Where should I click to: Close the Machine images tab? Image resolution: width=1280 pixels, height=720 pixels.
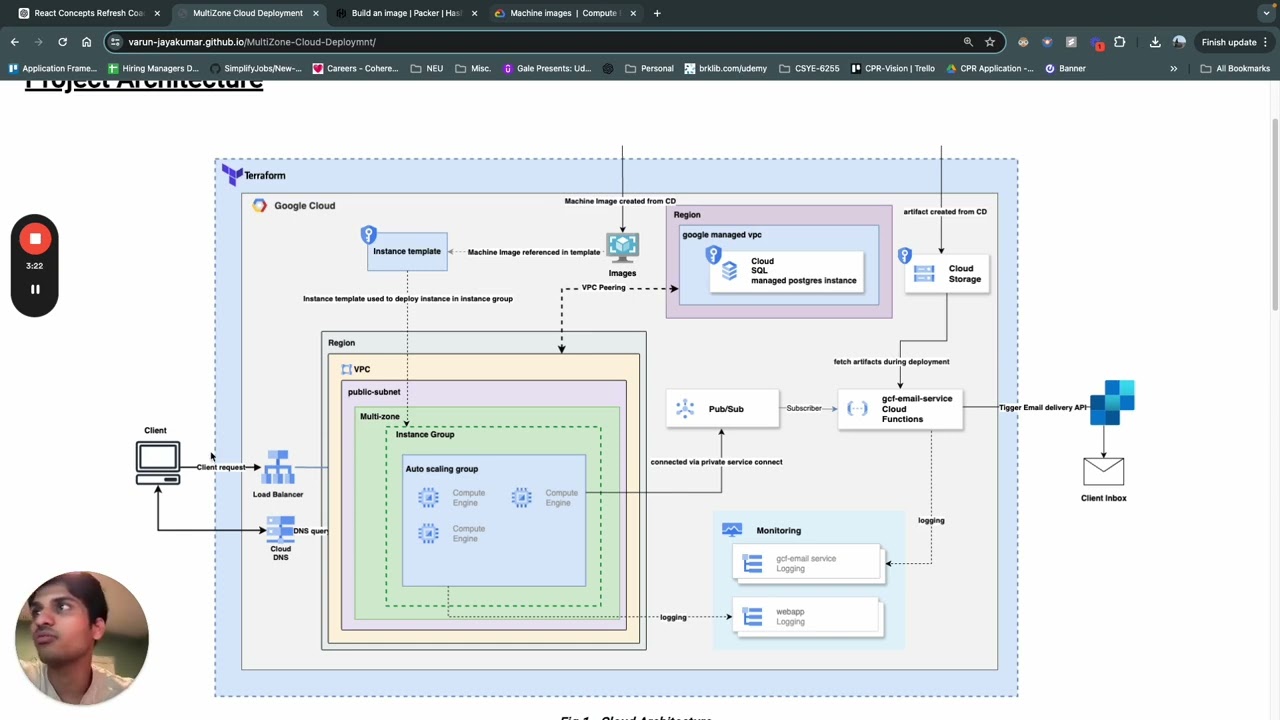(633, 13)
